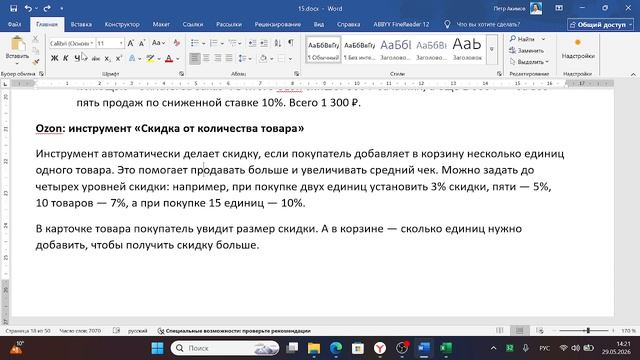
Task: Click the Format Painter brush icon
Action: [36, 62]
